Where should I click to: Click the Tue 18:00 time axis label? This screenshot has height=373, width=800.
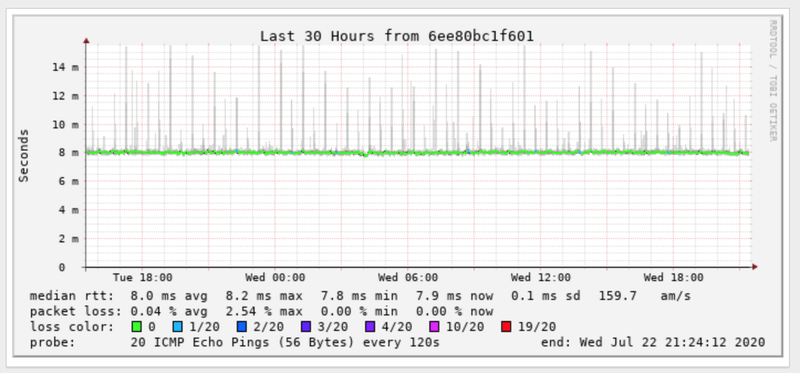click(142, 278)
